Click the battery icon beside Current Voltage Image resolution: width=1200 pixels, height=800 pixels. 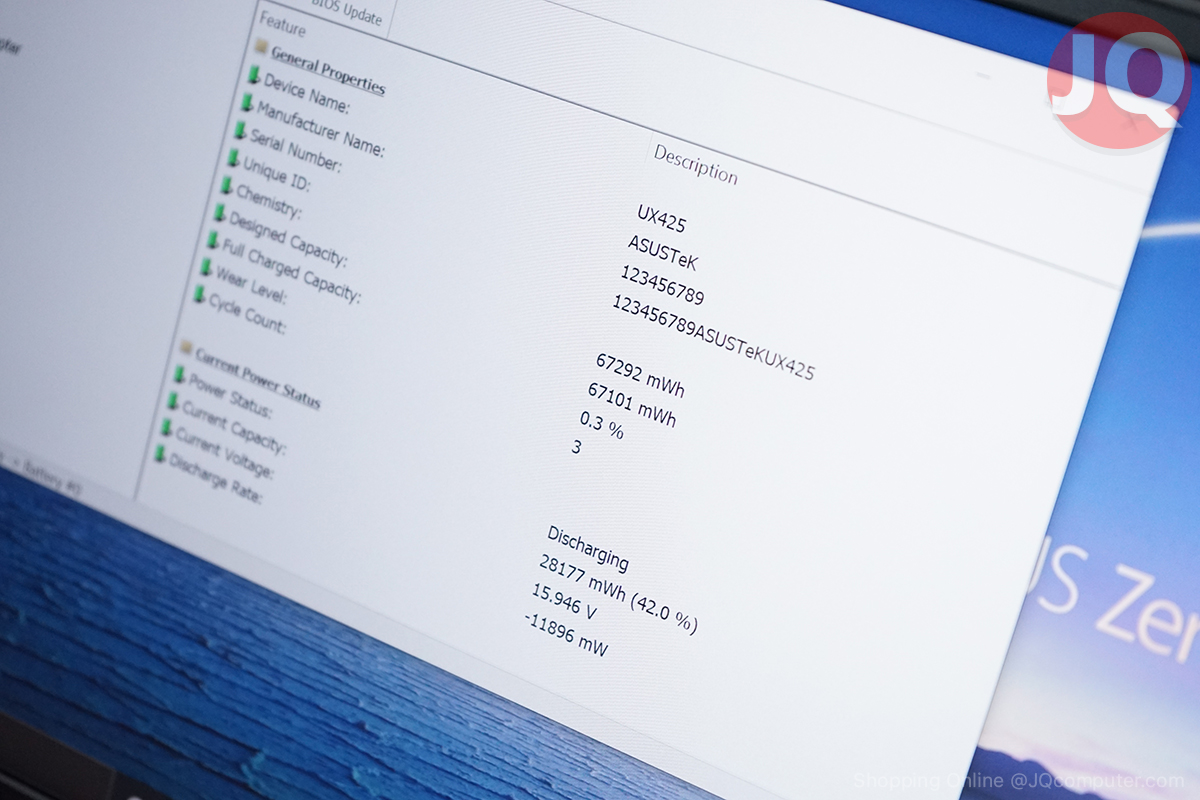pos(166,428)
